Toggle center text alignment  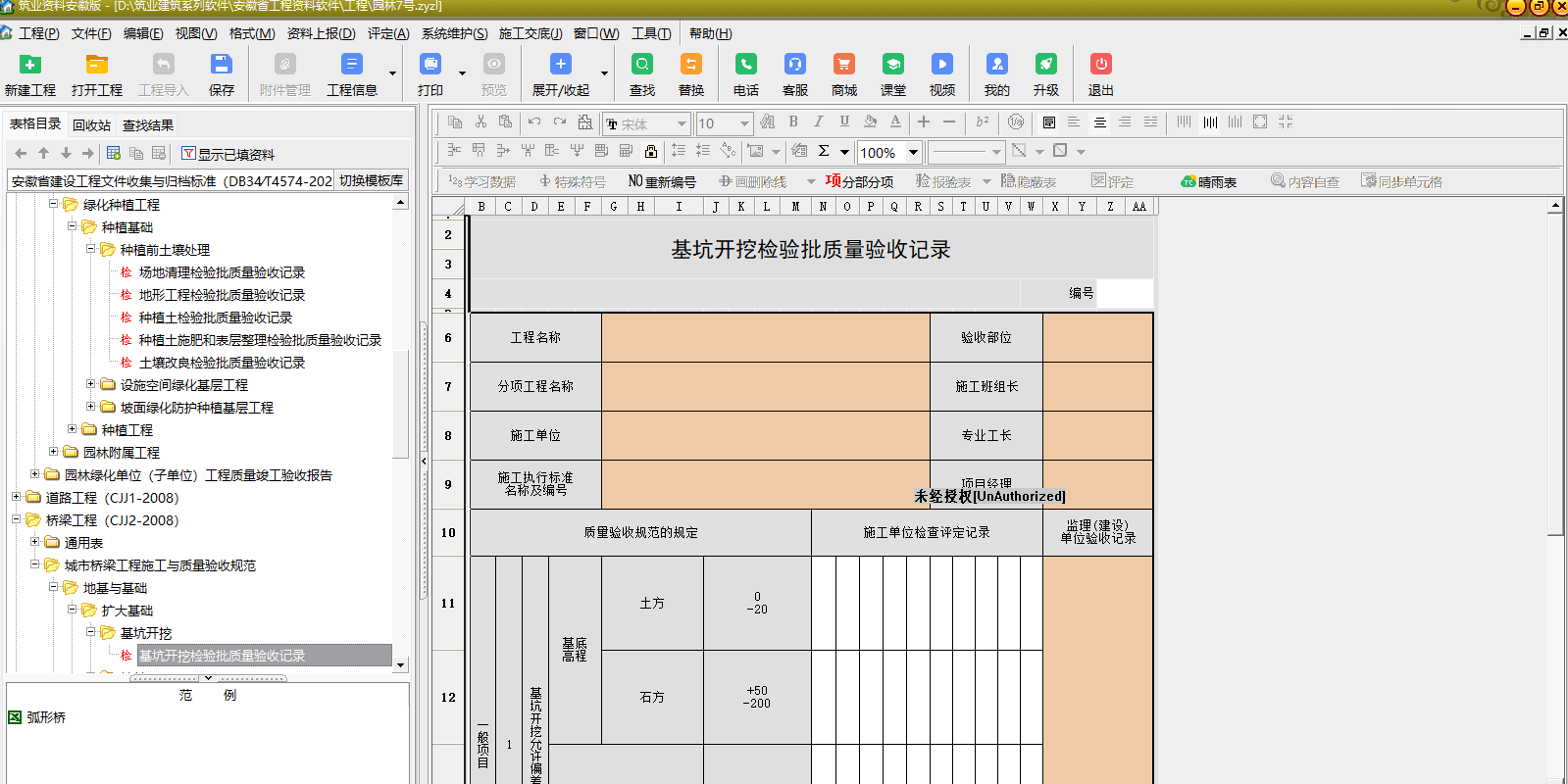click(1099, 122)
